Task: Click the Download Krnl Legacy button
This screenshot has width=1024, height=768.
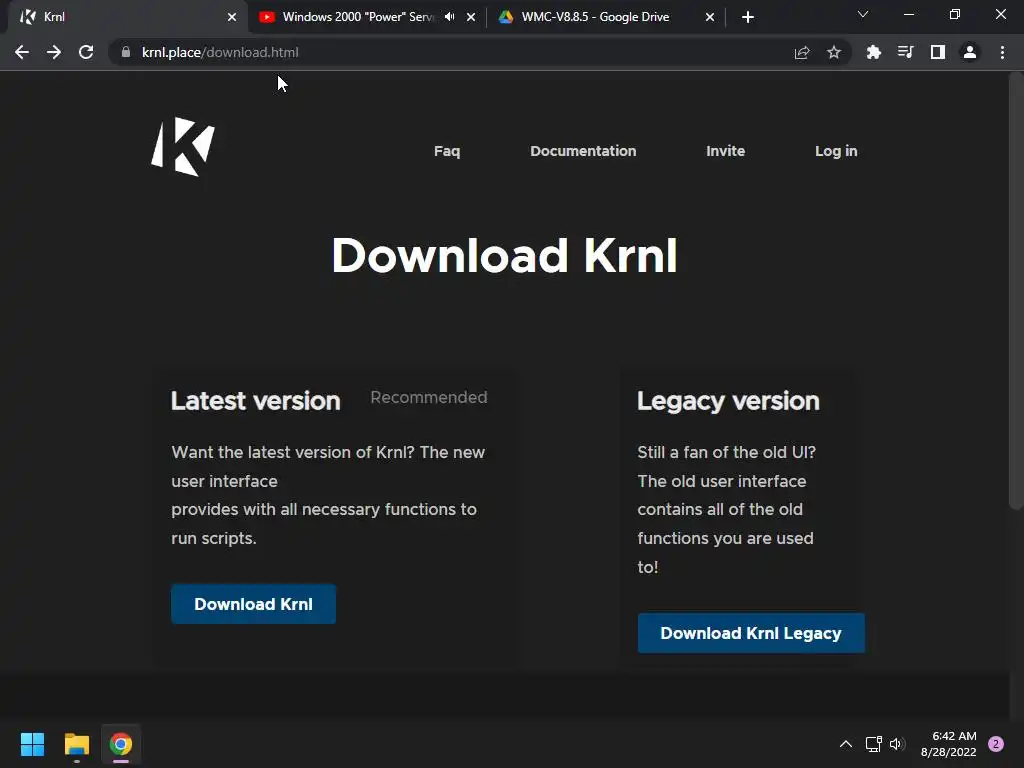Action: click(x=751, y=633)
